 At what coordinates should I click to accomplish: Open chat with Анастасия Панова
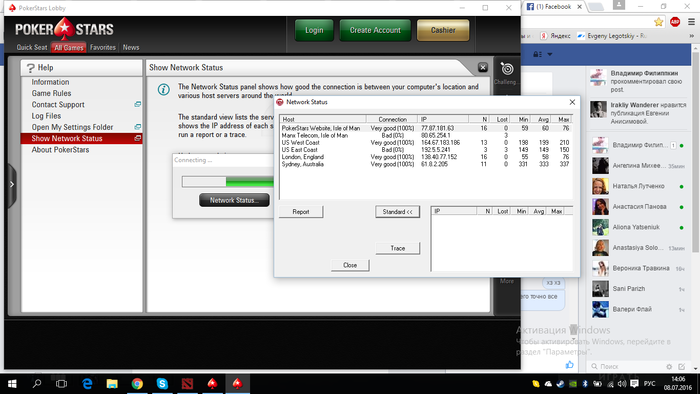639,207
